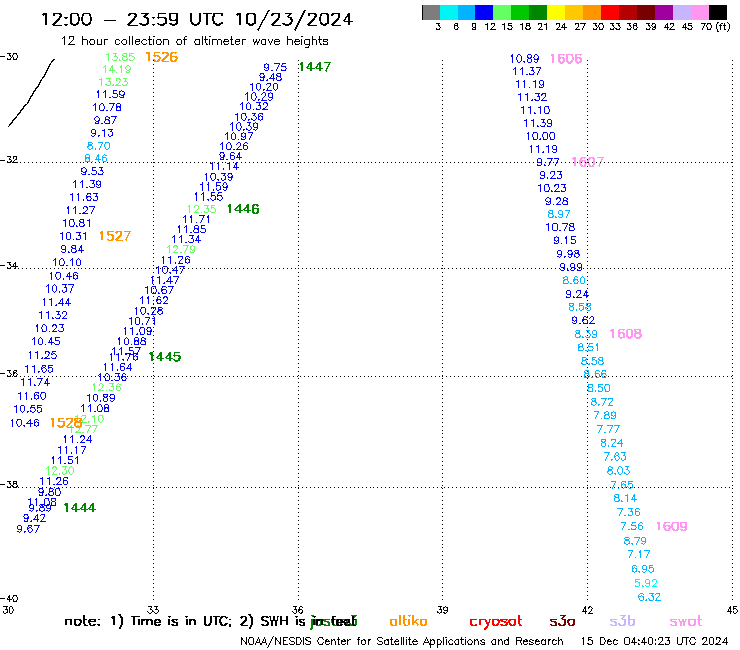Click the 'altika' satellite legend label
Viewport: 740px width, 650px height.
pyautogui.click(x=408, y=621)
